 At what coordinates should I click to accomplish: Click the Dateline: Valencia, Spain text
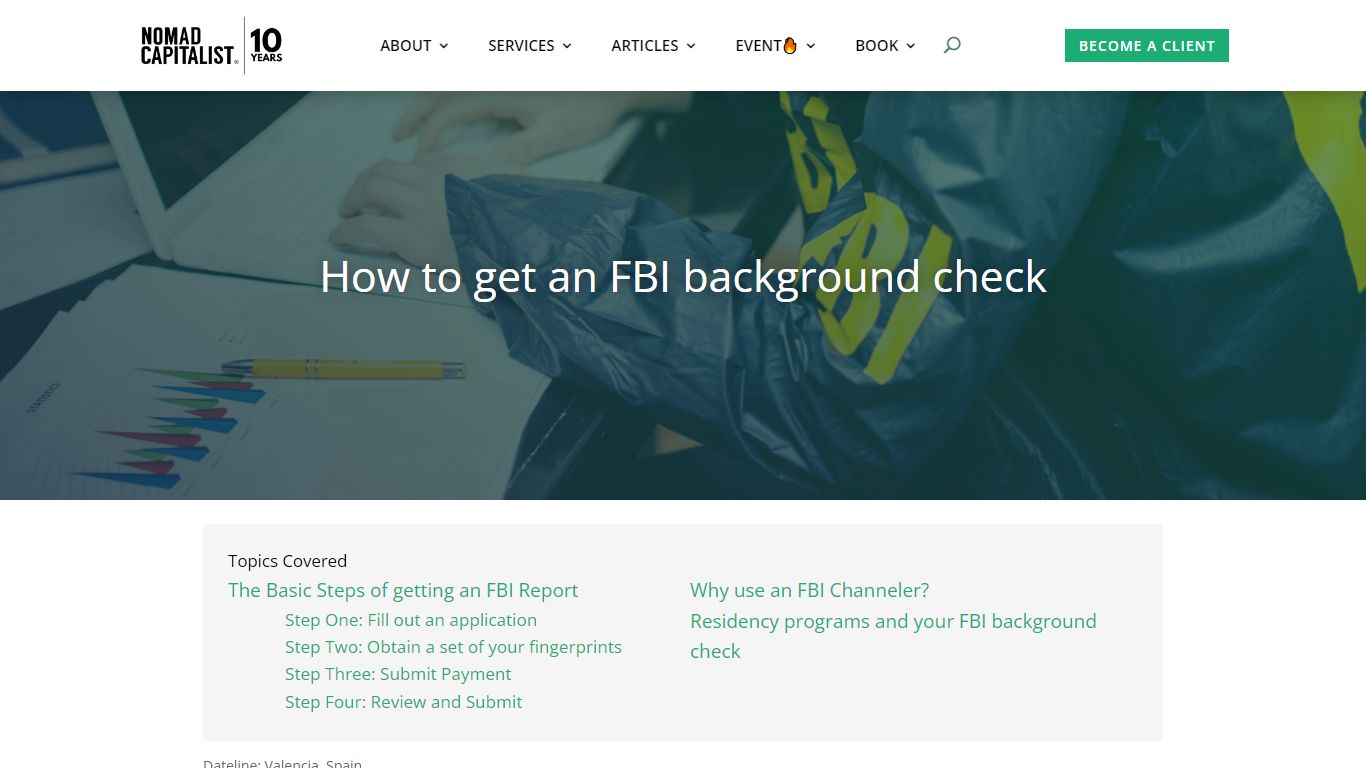282,763
